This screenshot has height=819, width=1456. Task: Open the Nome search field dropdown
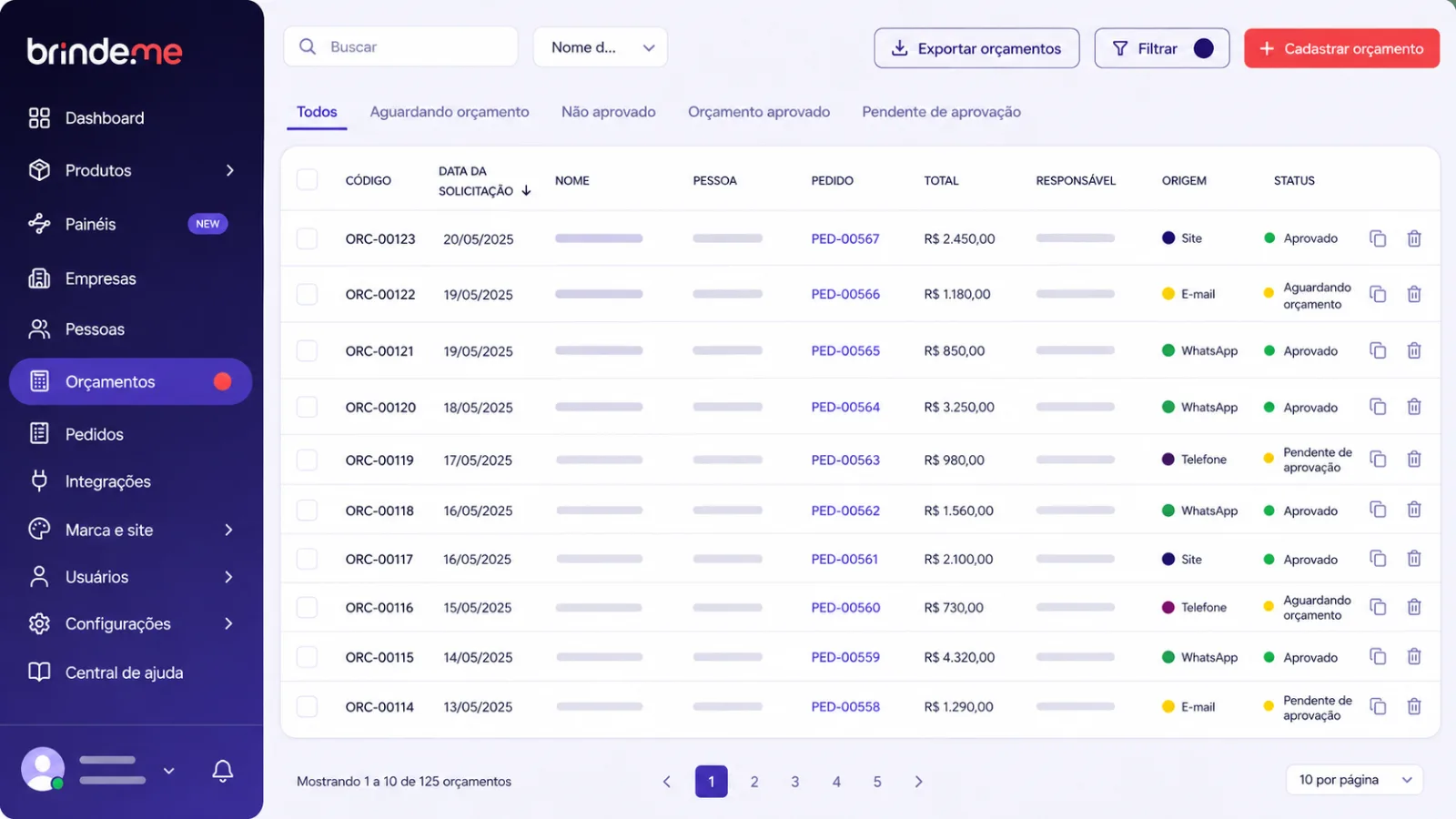tap(601, 47)
